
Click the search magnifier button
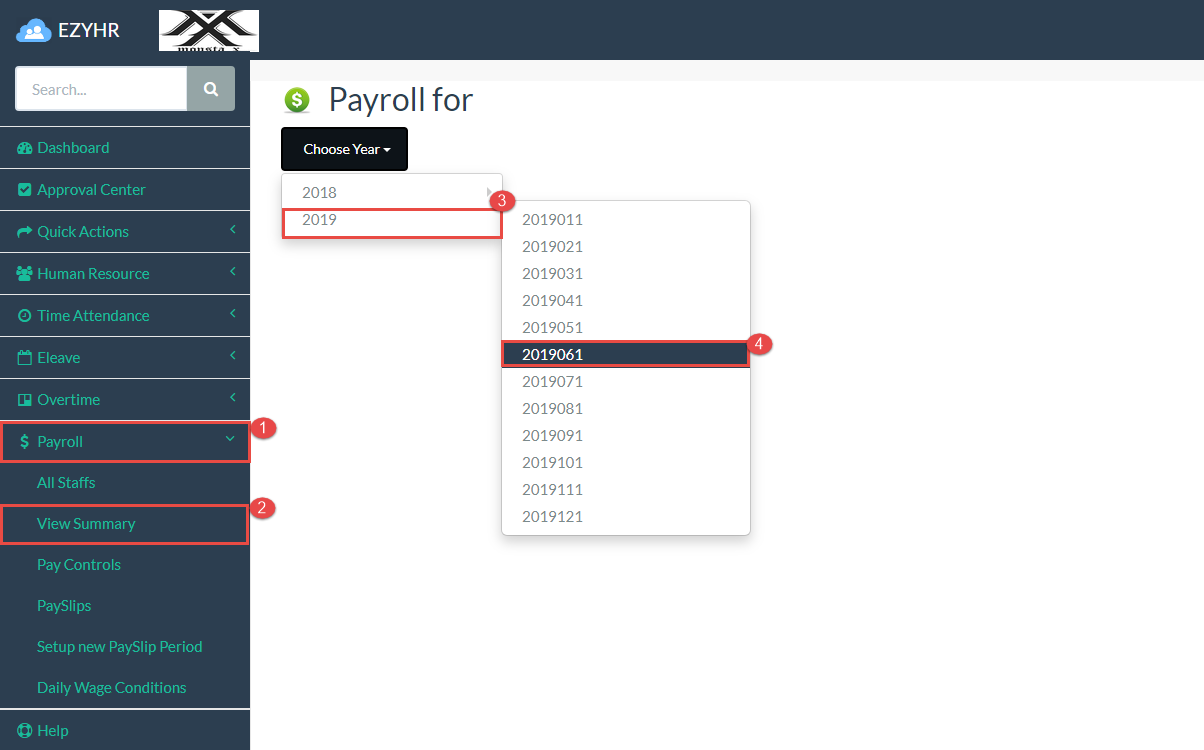pos(211,89)
